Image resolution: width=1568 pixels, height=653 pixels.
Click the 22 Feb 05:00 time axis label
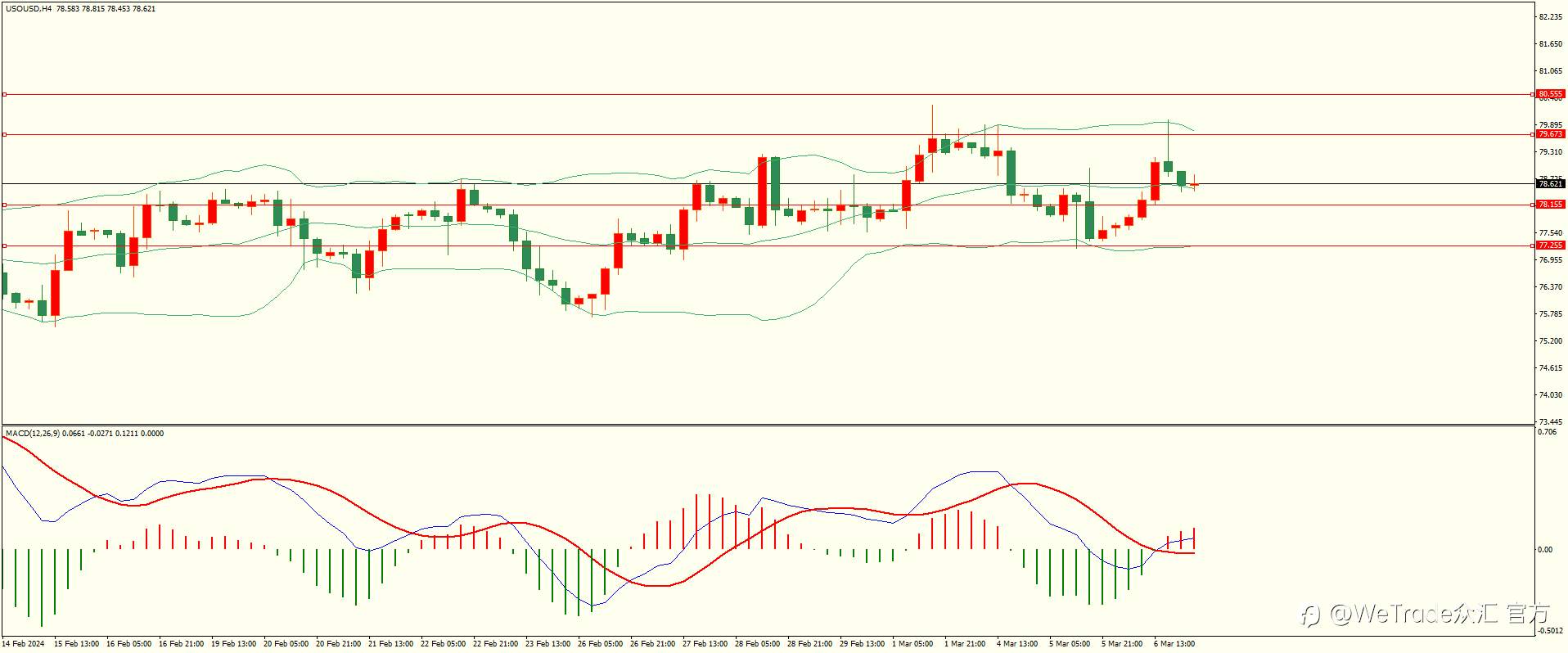click(443, 644)
